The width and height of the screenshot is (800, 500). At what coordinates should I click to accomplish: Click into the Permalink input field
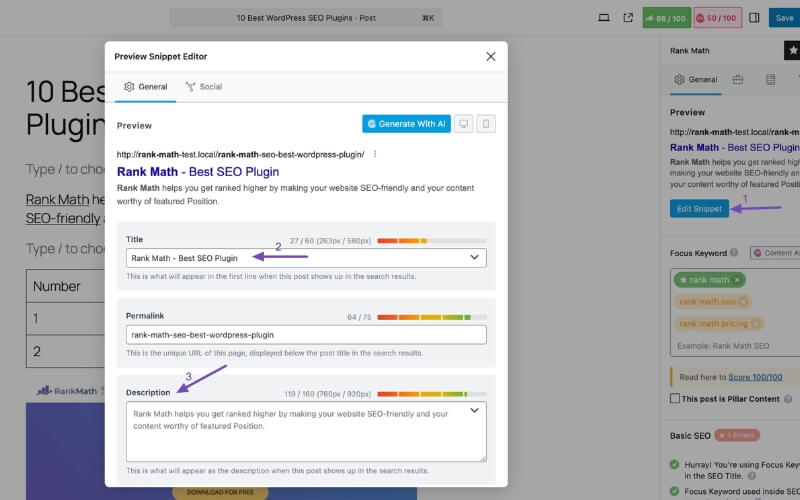306,335
